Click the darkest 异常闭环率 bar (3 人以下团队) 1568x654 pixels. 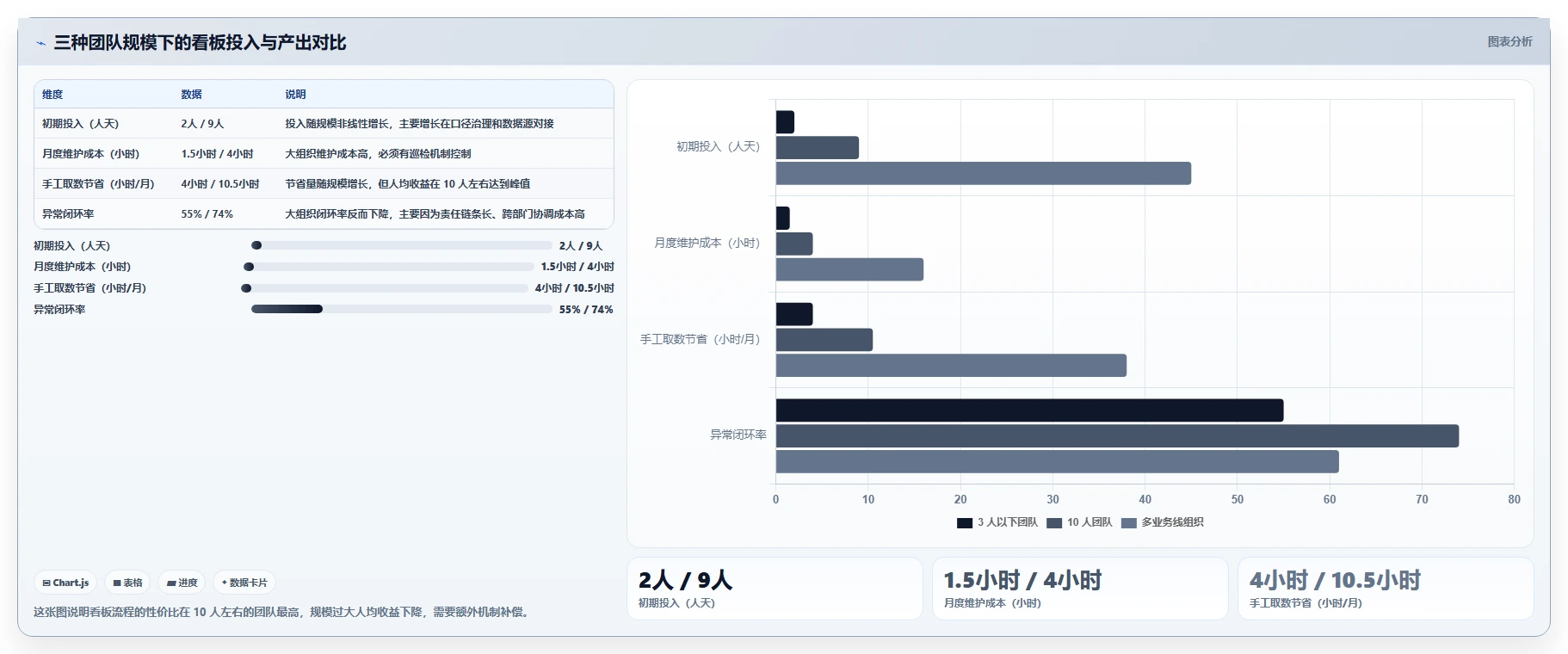coord(1029,410)
